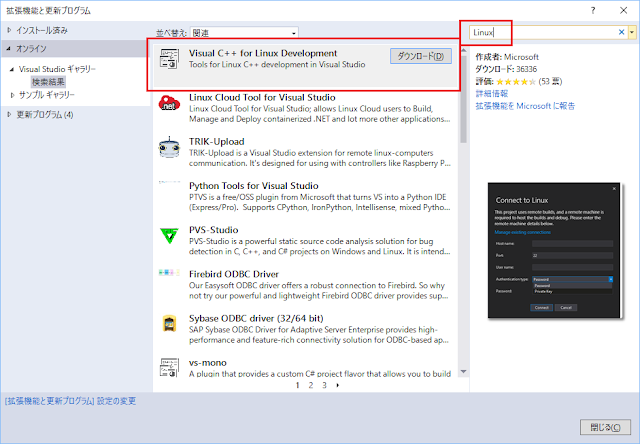Click the ダウンロード: 36336 count text

click(x=506, y=69)
